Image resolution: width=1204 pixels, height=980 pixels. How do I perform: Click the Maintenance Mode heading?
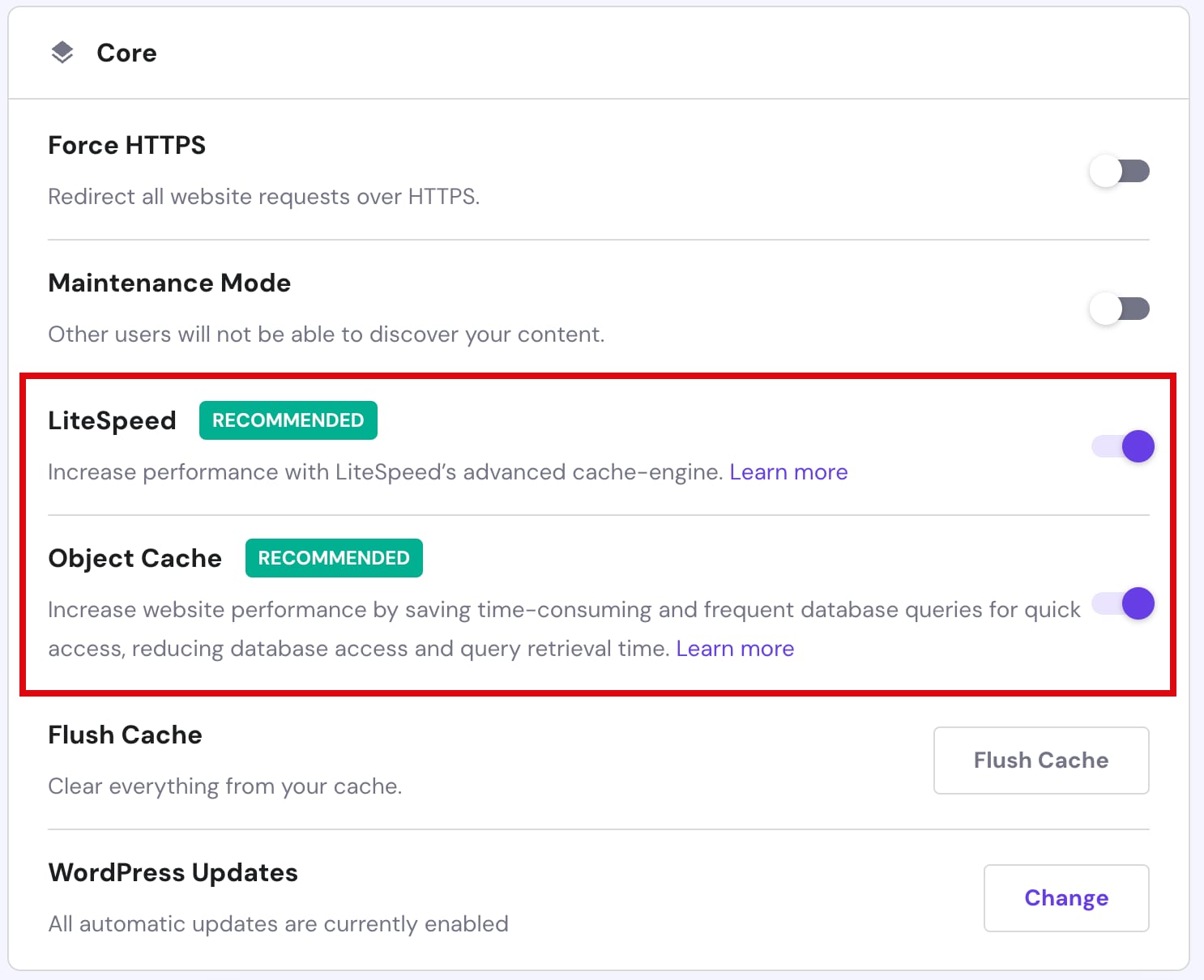(169, 283)
